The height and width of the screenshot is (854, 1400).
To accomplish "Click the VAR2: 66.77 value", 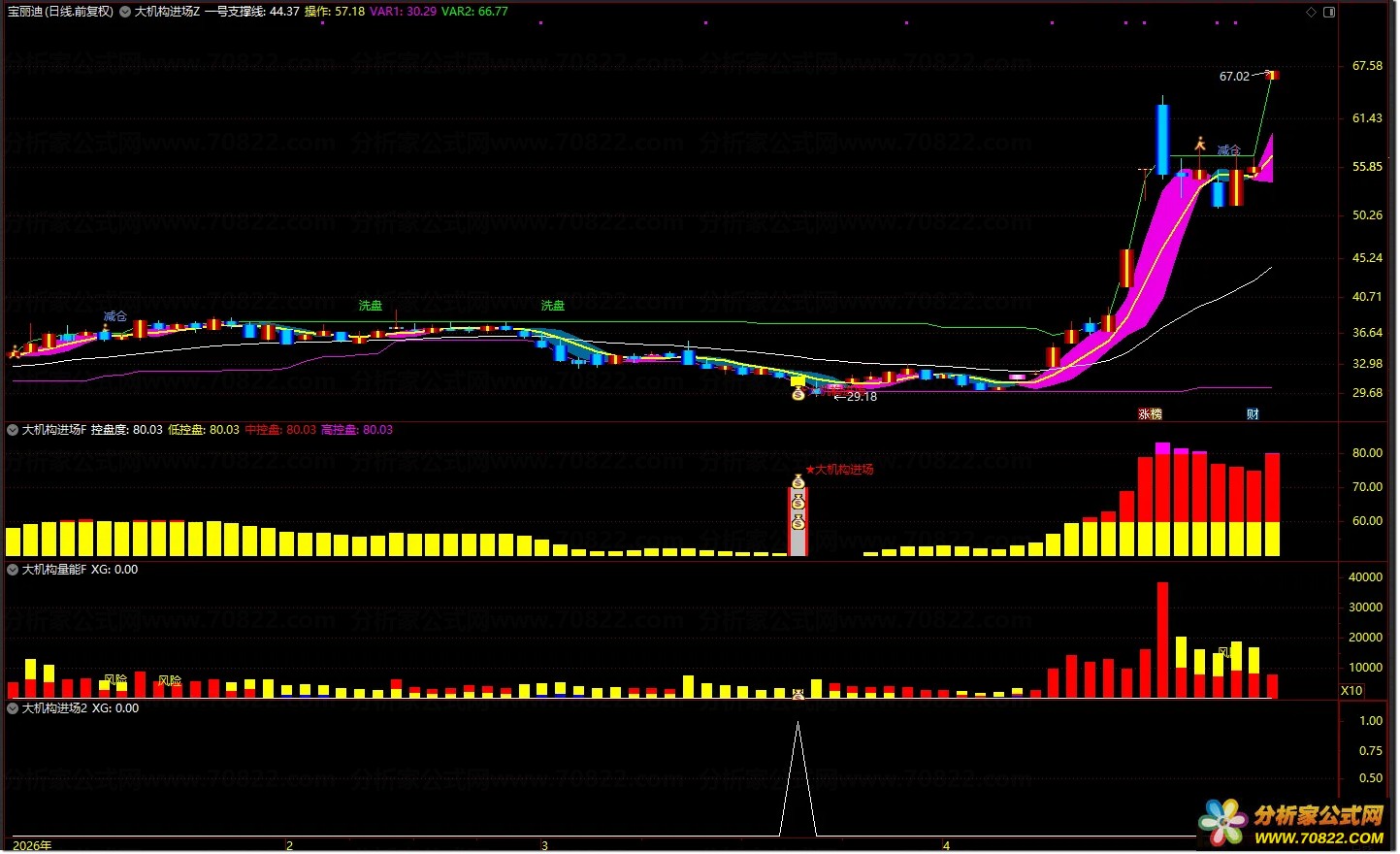I will (x=474, y=12).
